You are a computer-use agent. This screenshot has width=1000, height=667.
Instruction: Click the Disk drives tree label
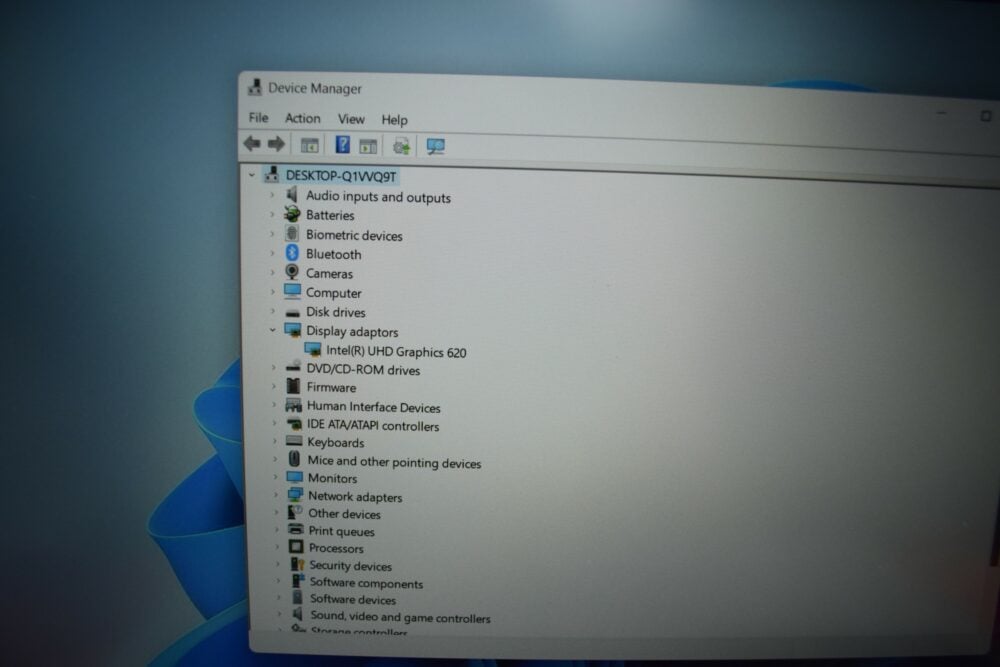[335, 312]
